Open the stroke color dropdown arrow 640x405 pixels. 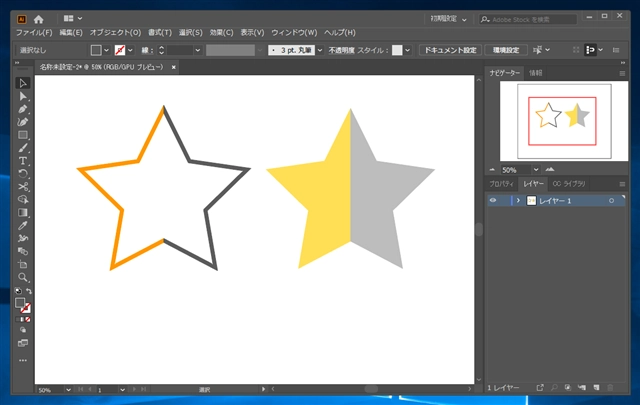[x=130, y=50]
